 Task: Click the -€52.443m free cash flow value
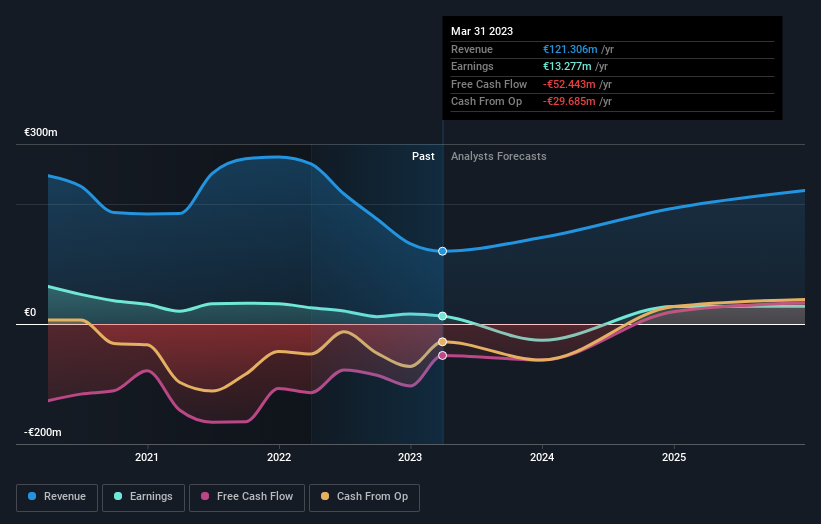569,84
